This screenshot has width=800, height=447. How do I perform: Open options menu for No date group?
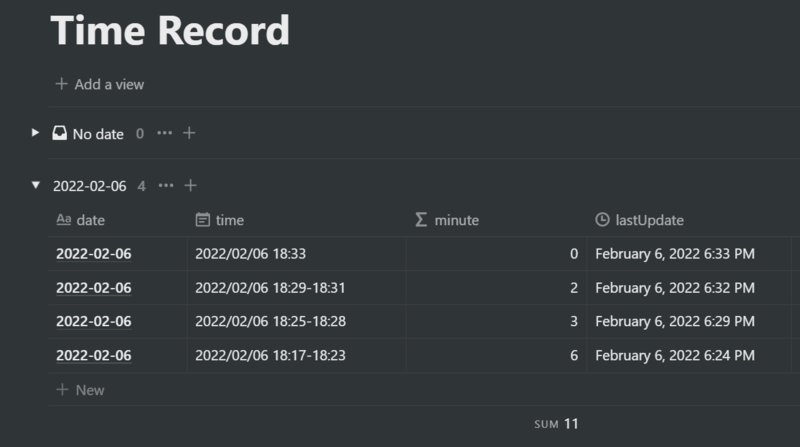pos(164,133)
